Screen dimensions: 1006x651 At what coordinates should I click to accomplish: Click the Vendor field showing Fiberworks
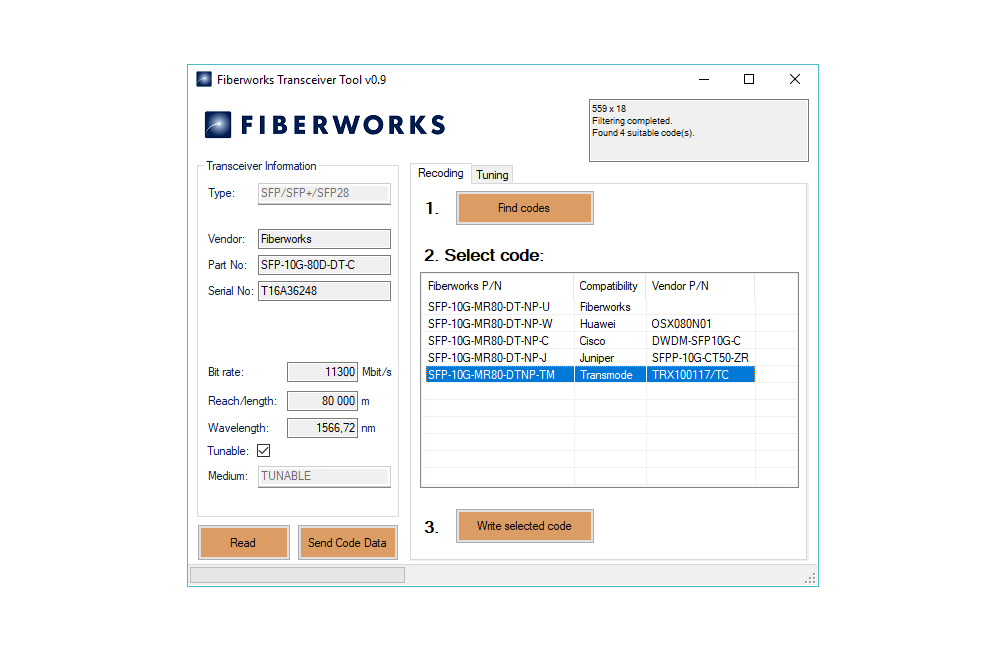pyautogui.click(x=324, y=239)
